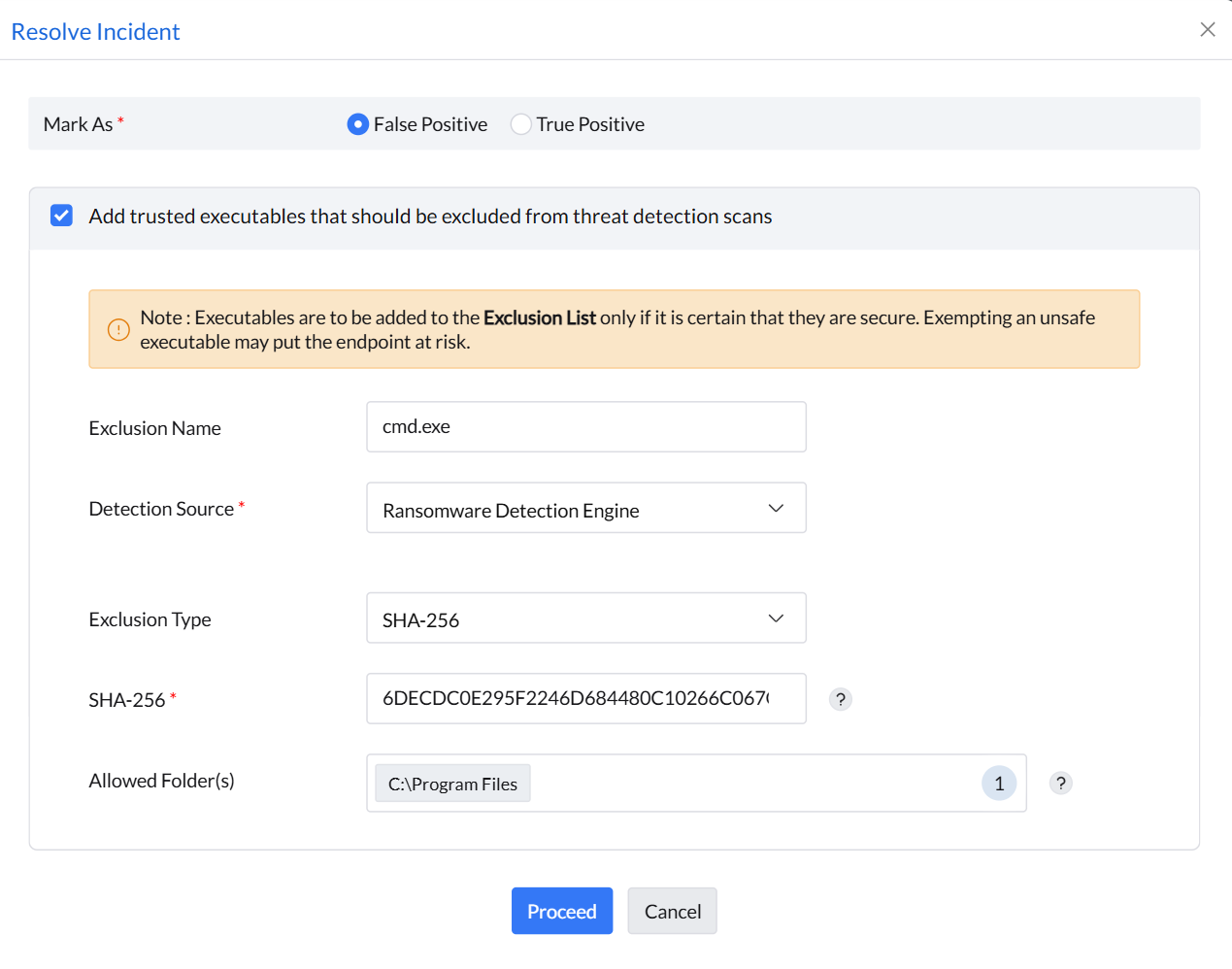Image resolution: width=1232 pixels, height=969 pixels.
Task: Select the True Positive radio button
Action: pos(520,124)
